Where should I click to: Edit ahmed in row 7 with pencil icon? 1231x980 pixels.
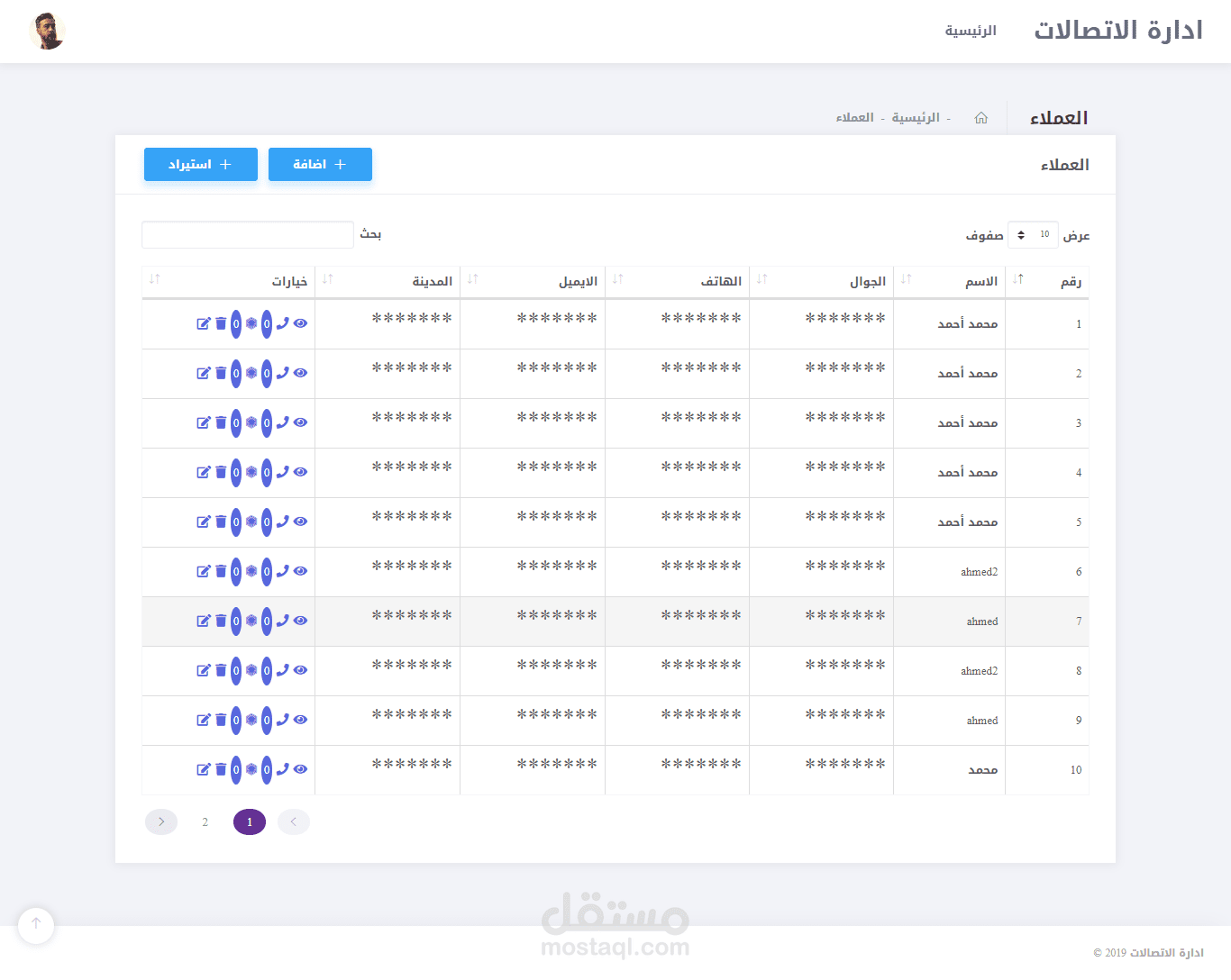point(204,621)
